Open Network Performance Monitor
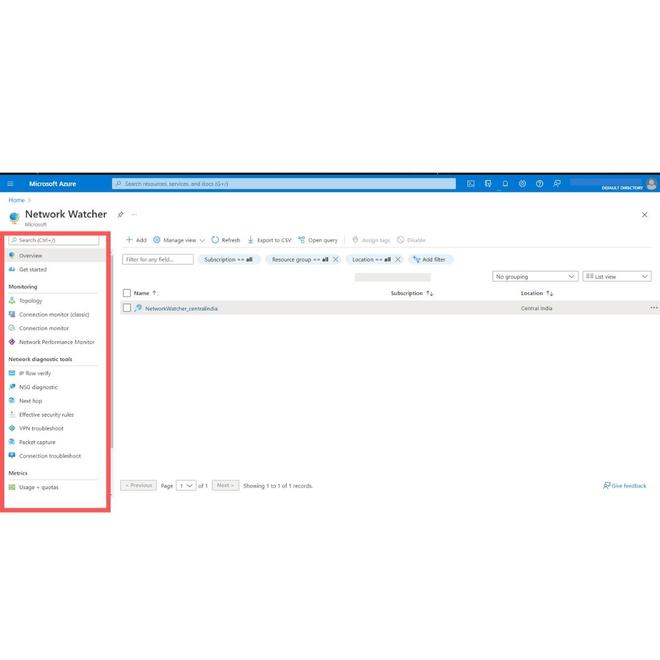660x660 pixels. pyautogui.click(x=56, y=342)
